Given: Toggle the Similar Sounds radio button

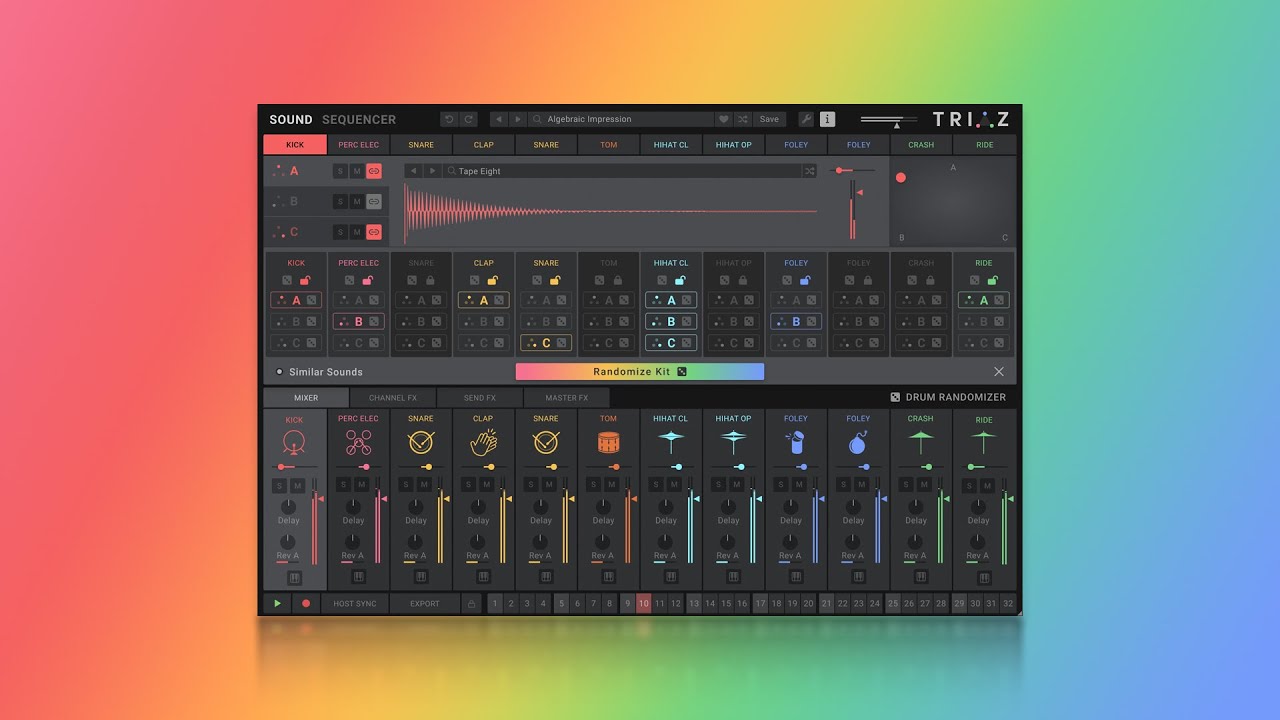Looking at the screenshot, I should click(x=279, y=372).
